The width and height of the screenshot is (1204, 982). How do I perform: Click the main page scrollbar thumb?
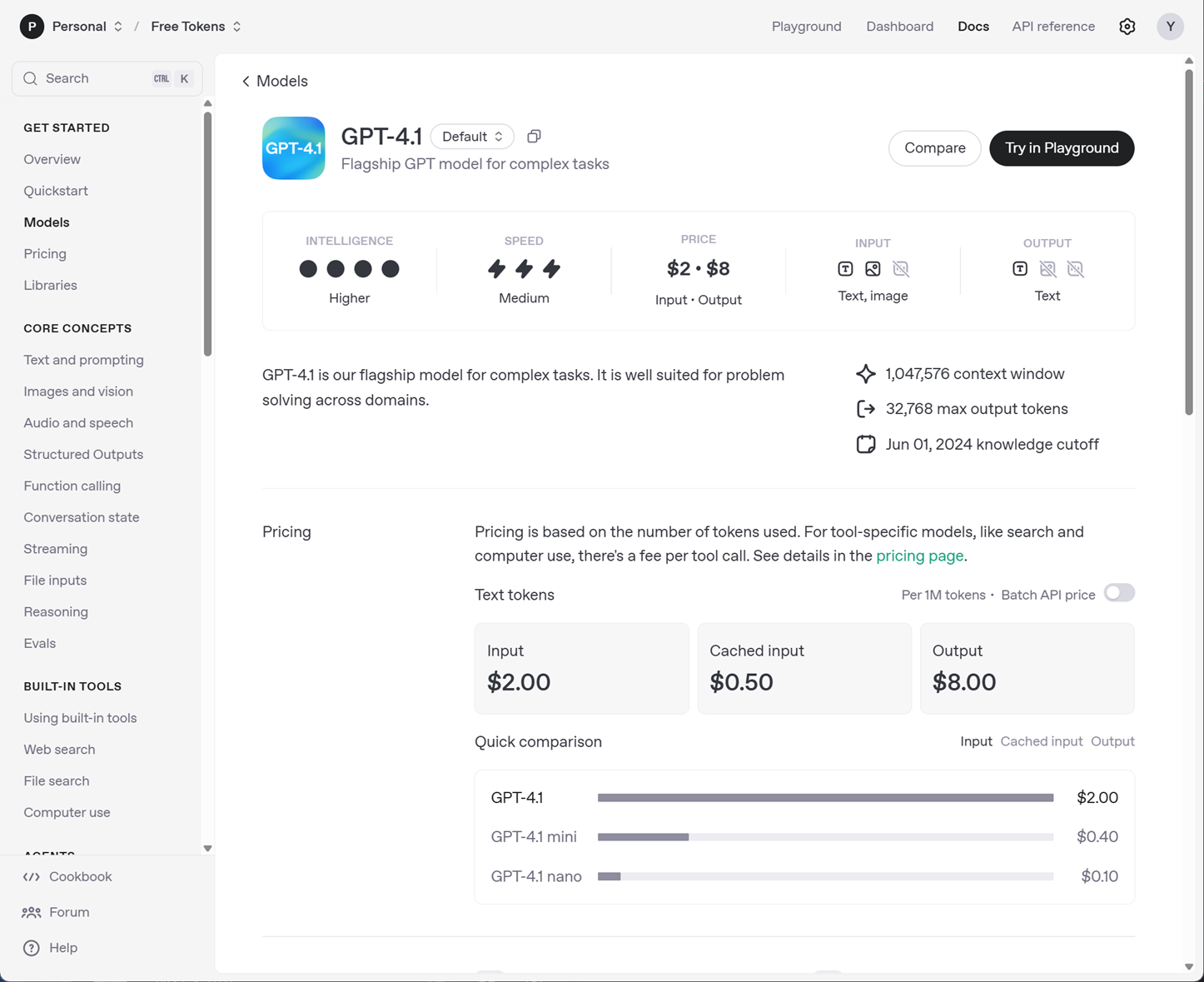pyautogui.click(x=1188, y=242)
